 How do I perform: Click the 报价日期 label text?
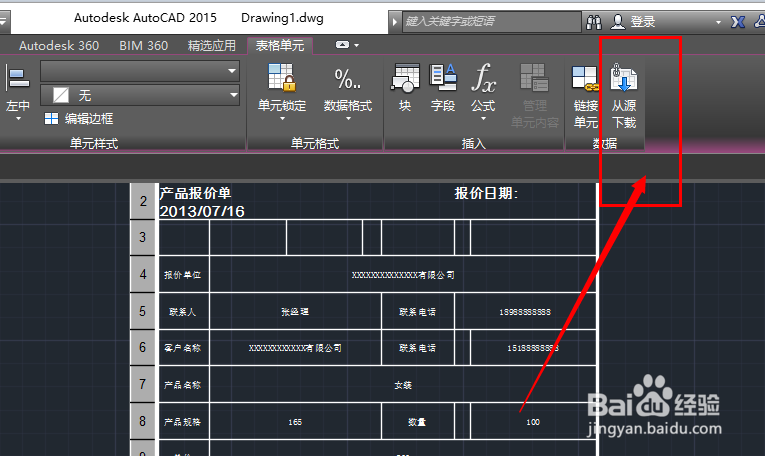click(486, 193)
